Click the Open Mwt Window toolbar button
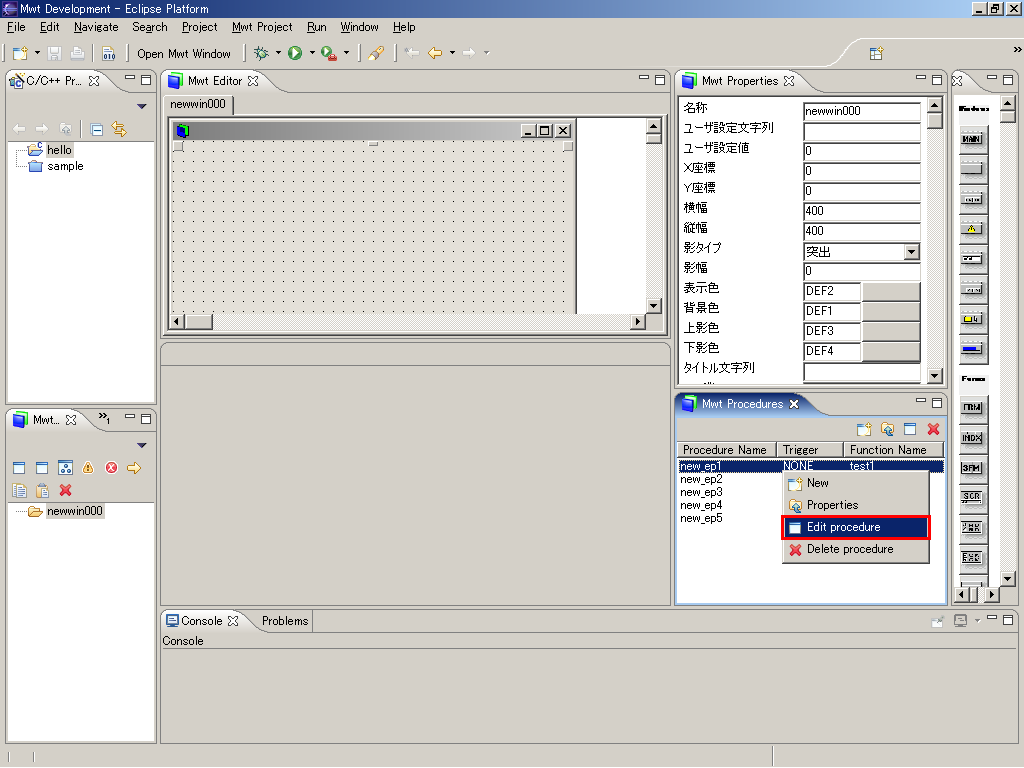This screenshot has height=768, width=1024. point(184,54)
